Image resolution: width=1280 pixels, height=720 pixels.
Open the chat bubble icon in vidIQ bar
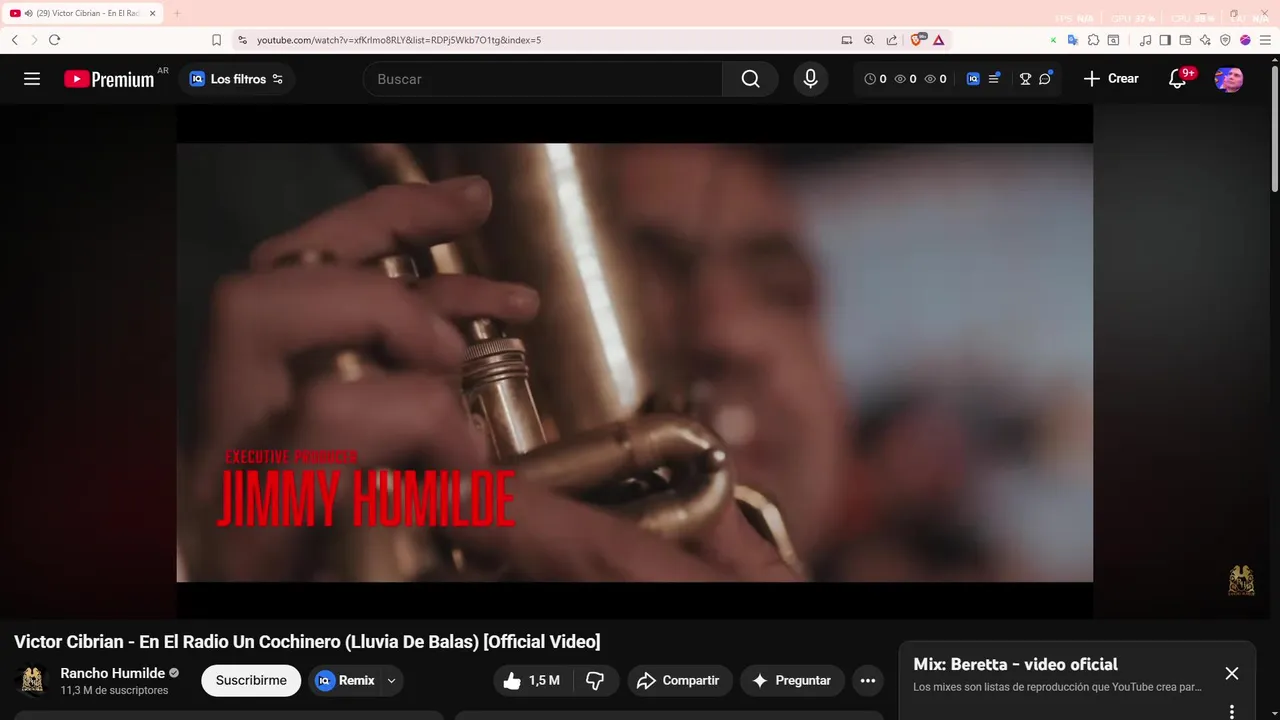tap(1045, 78)
